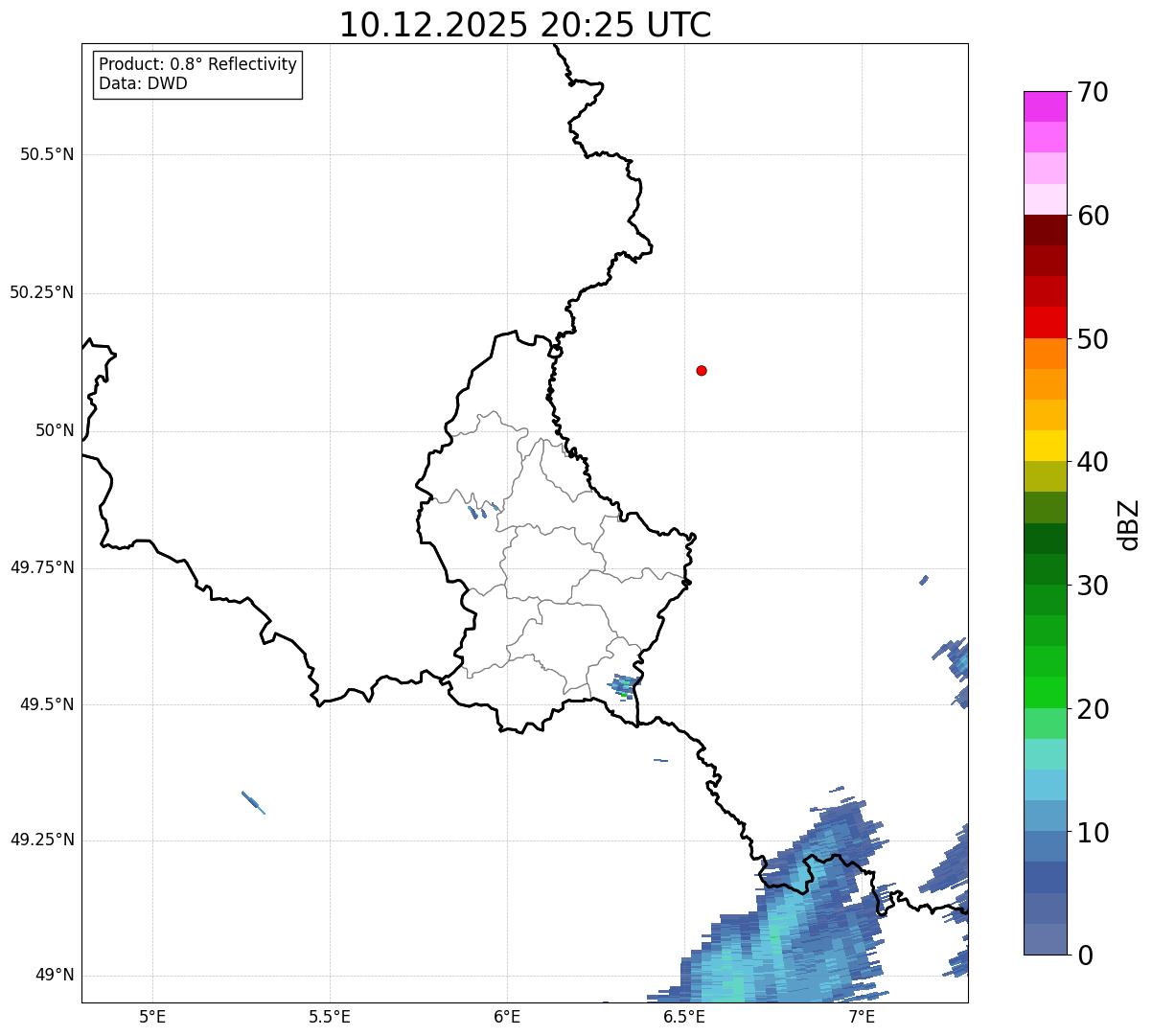Screen dimensions: 1152x1036
Task: Click the '50.25°N' latitude label
Action: pyautogui.click(x=41, y=292)
